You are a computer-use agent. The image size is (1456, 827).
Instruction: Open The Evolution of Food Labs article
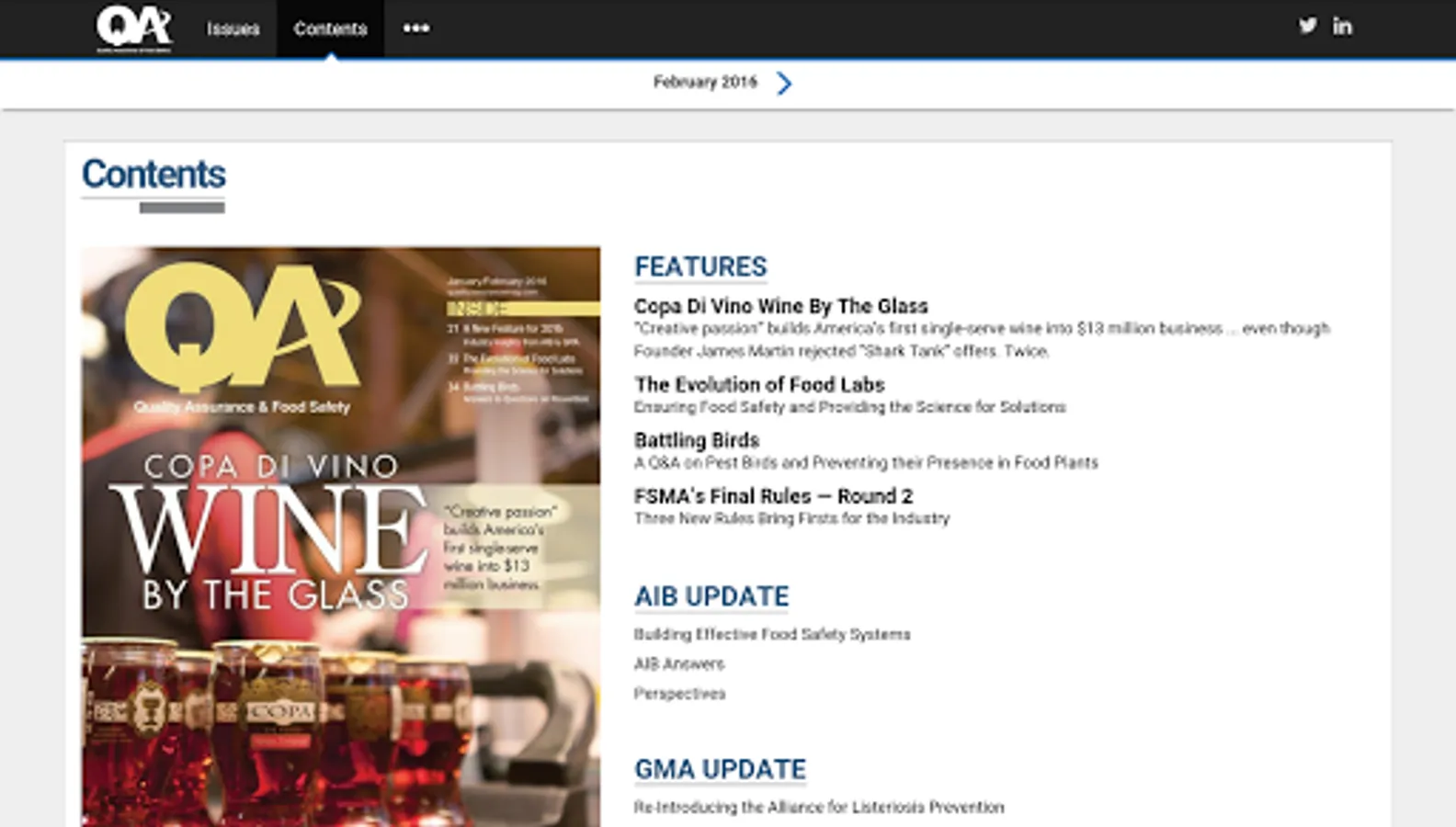coord(759,384)
